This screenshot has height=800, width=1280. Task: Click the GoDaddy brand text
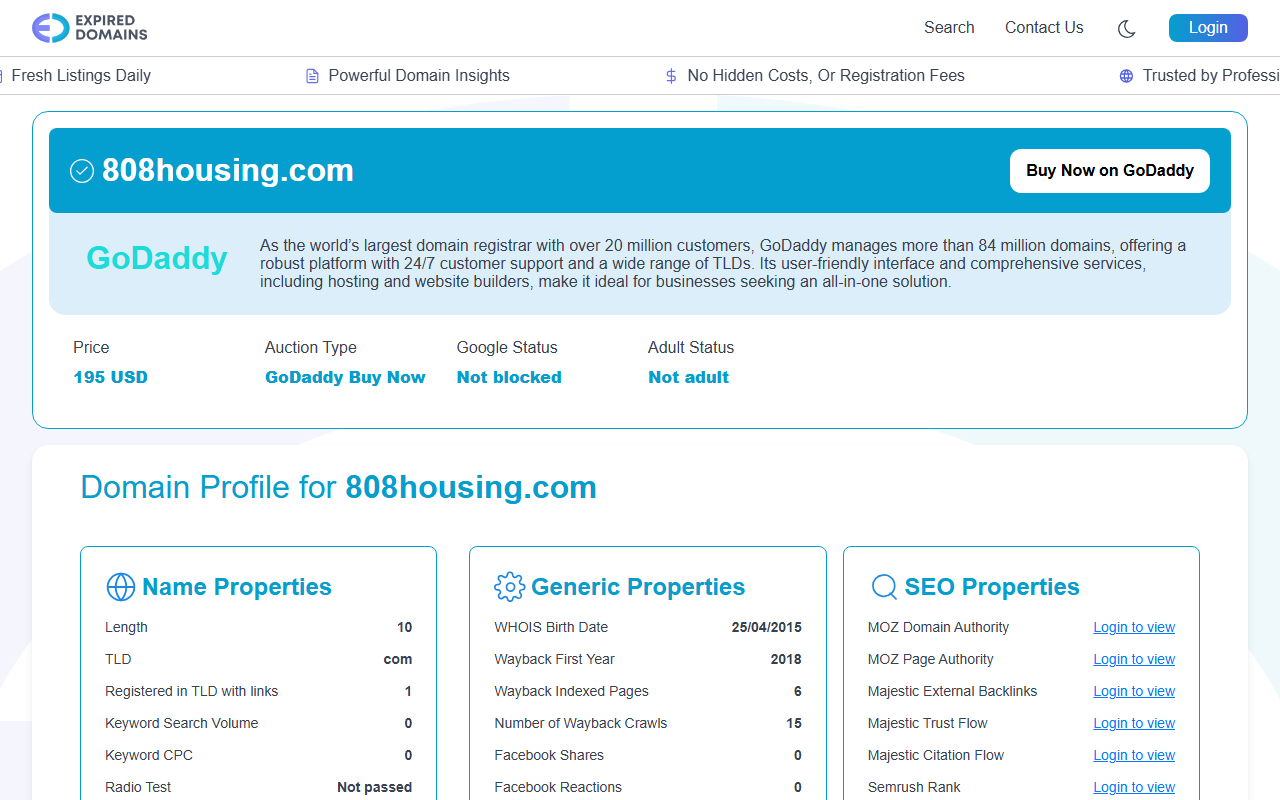pos(157,258)
